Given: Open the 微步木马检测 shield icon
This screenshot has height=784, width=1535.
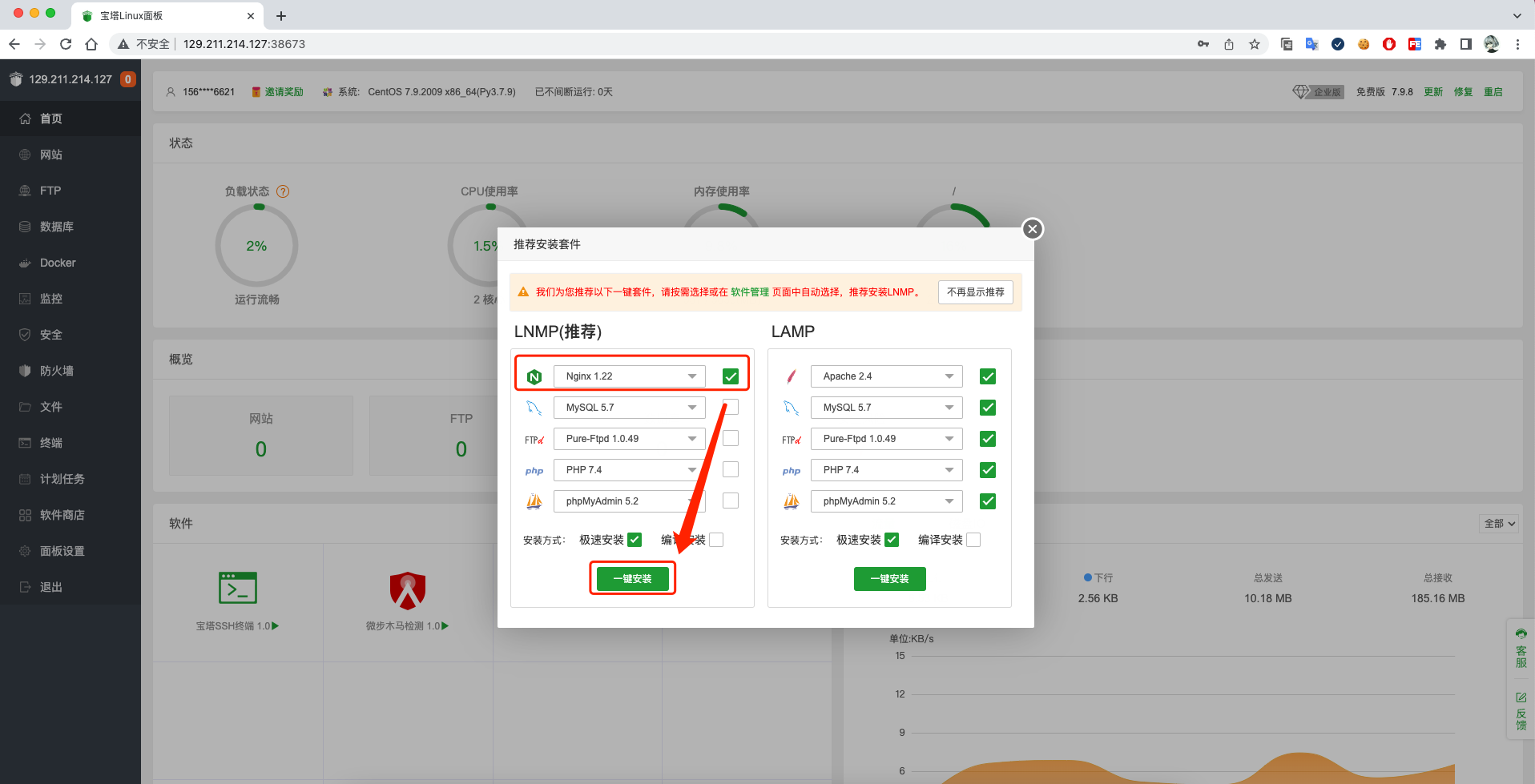Looking at the screenshot, I should 408,590.
